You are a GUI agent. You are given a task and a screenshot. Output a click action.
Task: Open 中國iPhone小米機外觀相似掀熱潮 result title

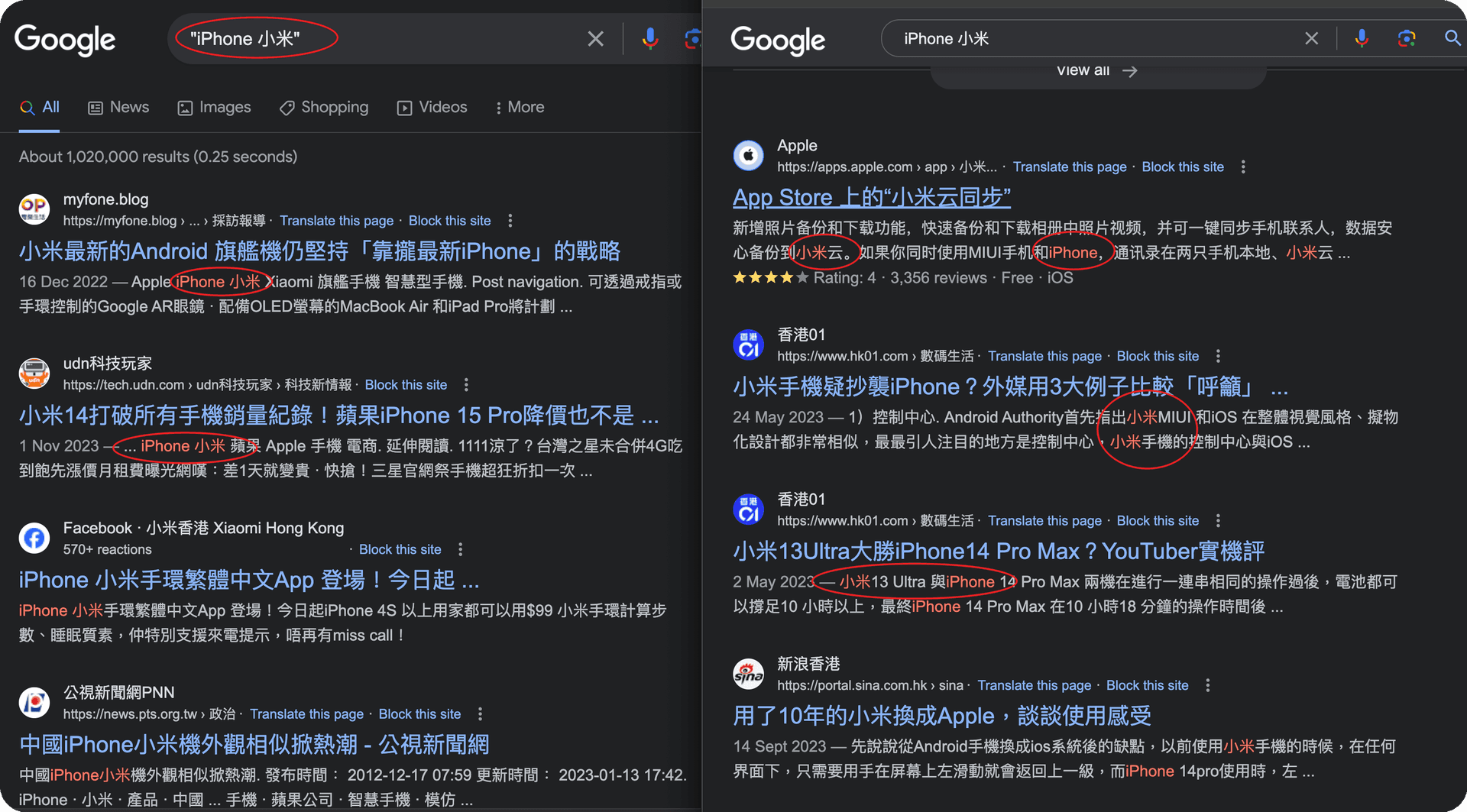point(254,745)
